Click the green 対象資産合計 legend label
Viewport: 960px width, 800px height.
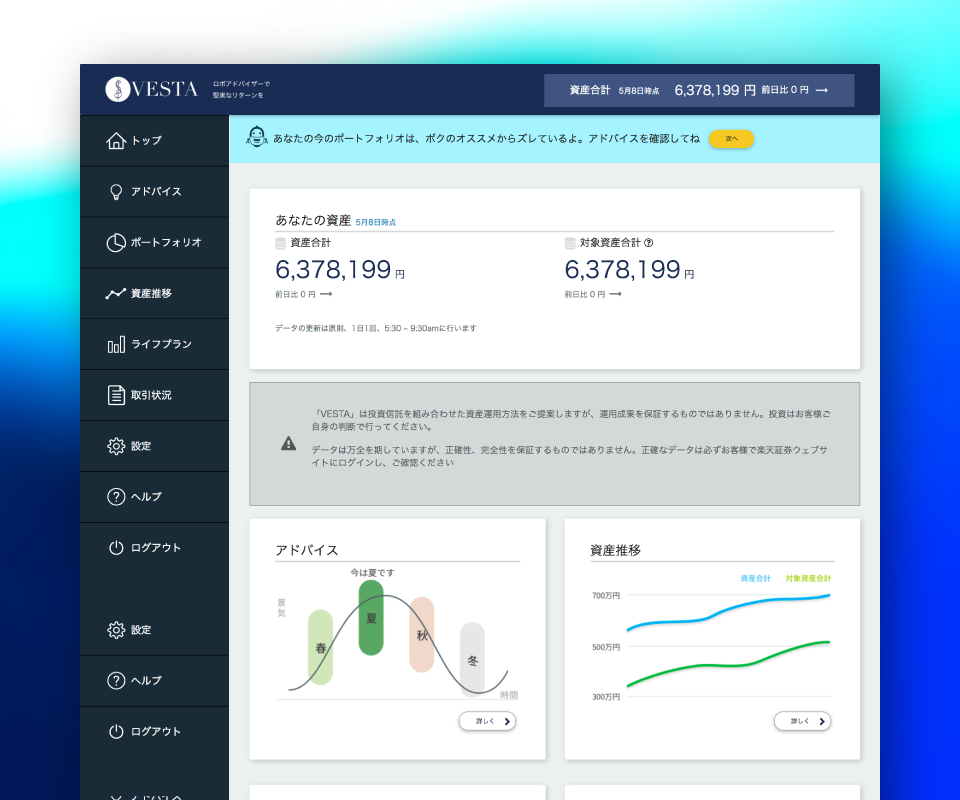click(x=808, y=578)
